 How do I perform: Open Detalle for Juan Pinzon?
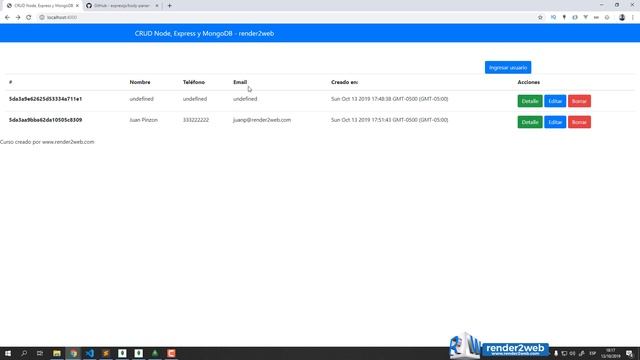click(530, 122)
